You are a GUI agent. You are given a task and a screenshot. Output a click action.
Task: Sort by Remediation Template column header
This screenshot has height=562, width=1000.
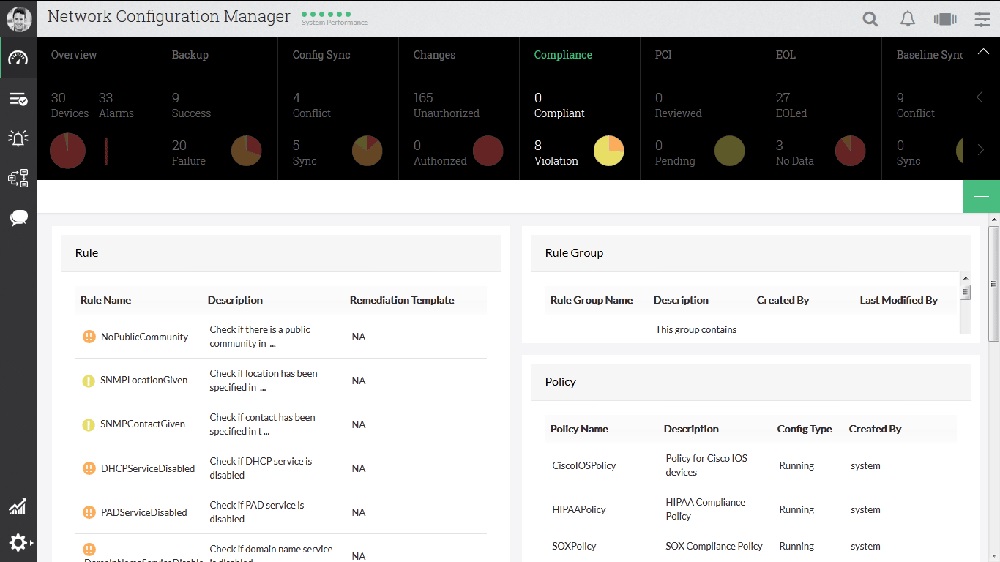tap(402, 300)
